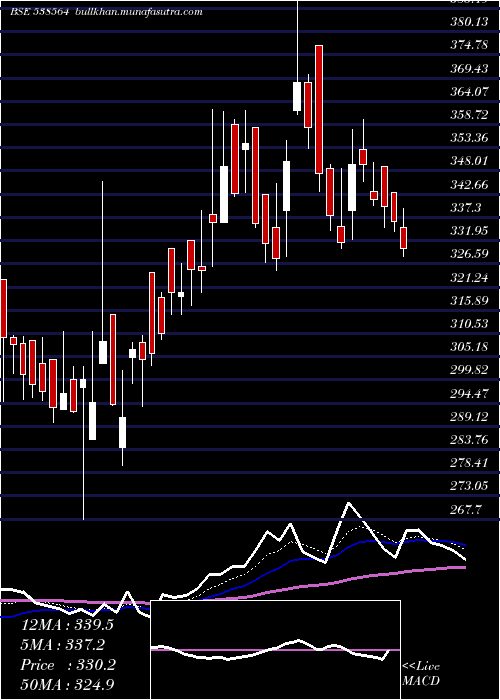Click the <<Live MACD label

point(421,674)
